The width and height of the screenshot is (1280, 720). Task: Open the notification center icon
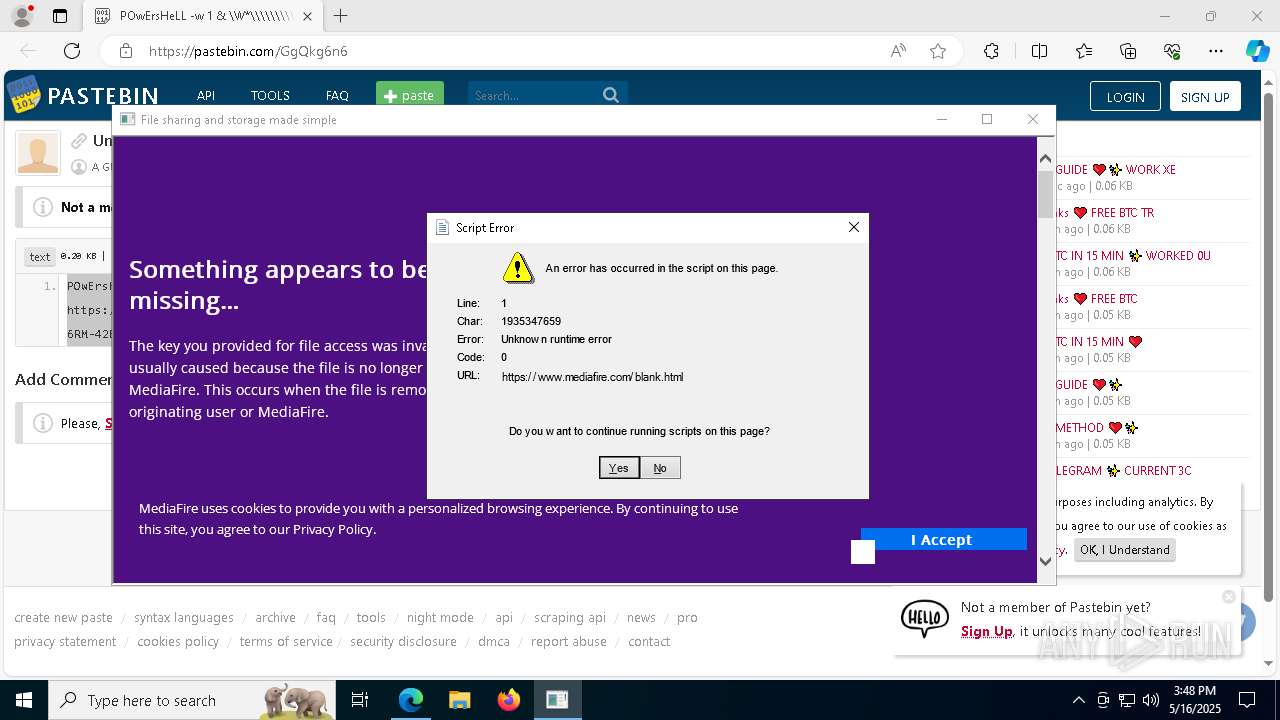(1247, 700)
